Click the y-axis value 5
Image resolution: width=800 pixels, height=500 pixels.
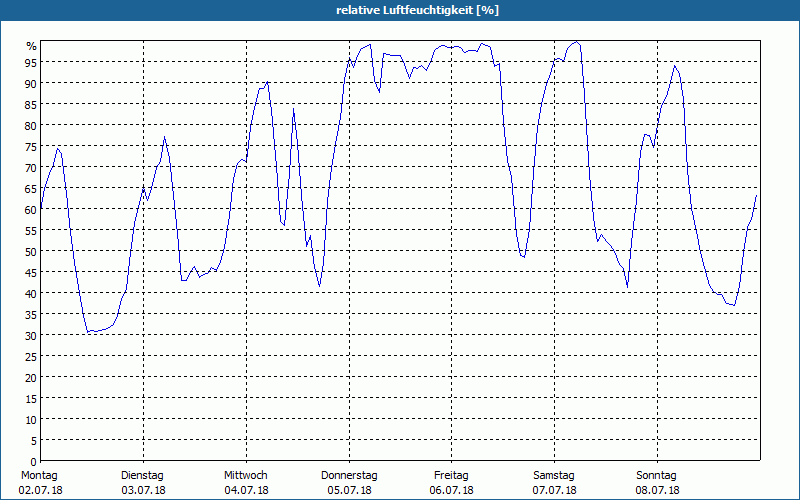coord(34,441)
